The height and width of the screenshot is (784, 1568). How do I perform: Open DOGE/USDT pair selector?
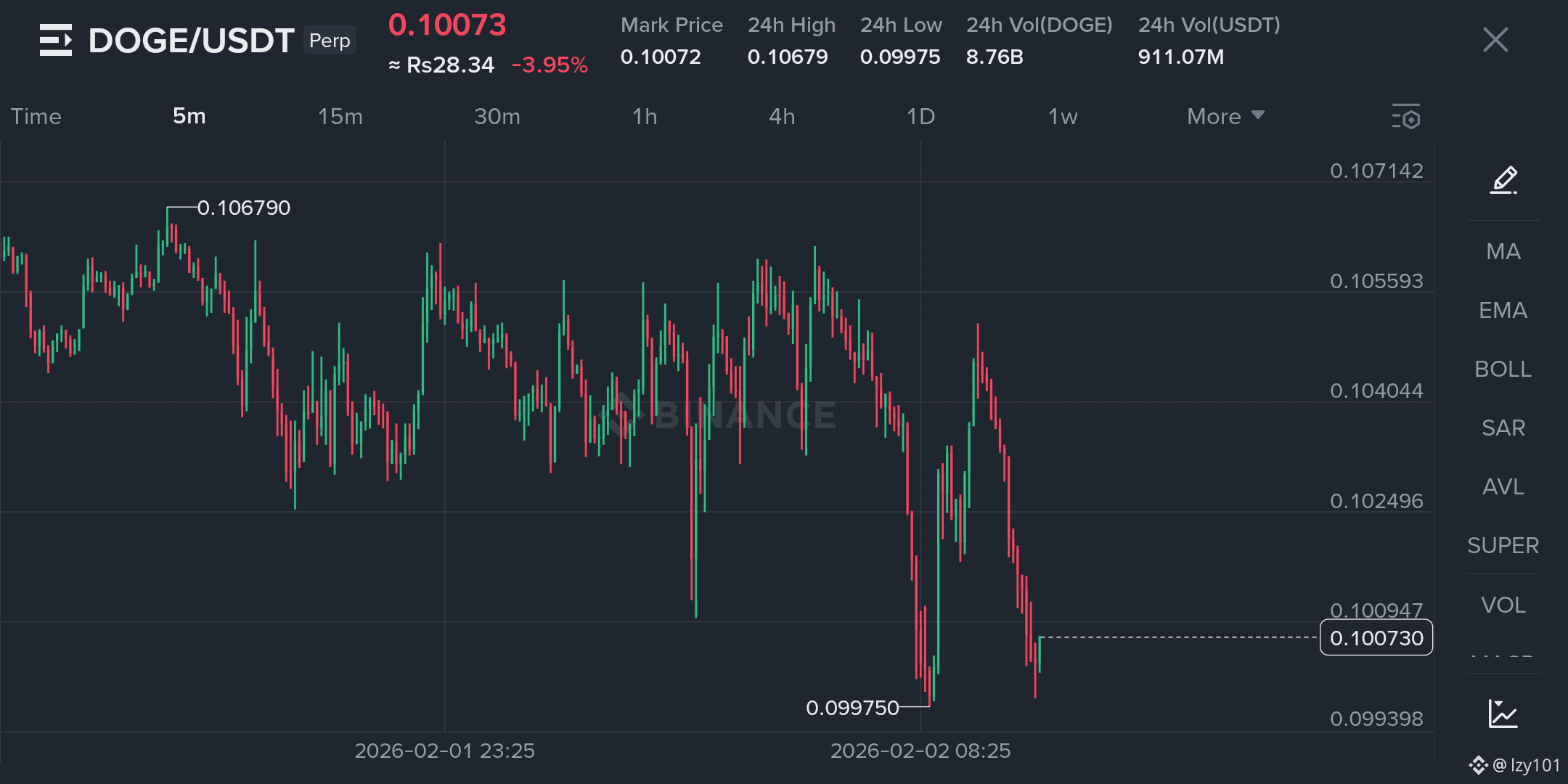tap(191, 41)
